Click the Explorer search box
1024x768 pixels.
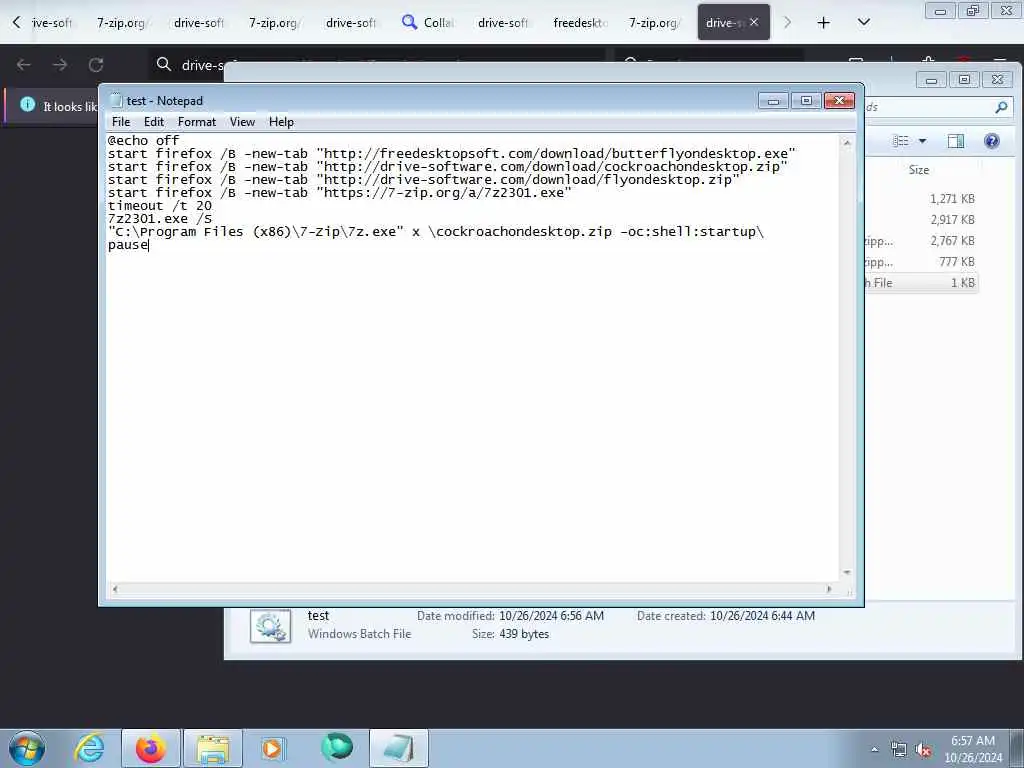click(938, 107)
